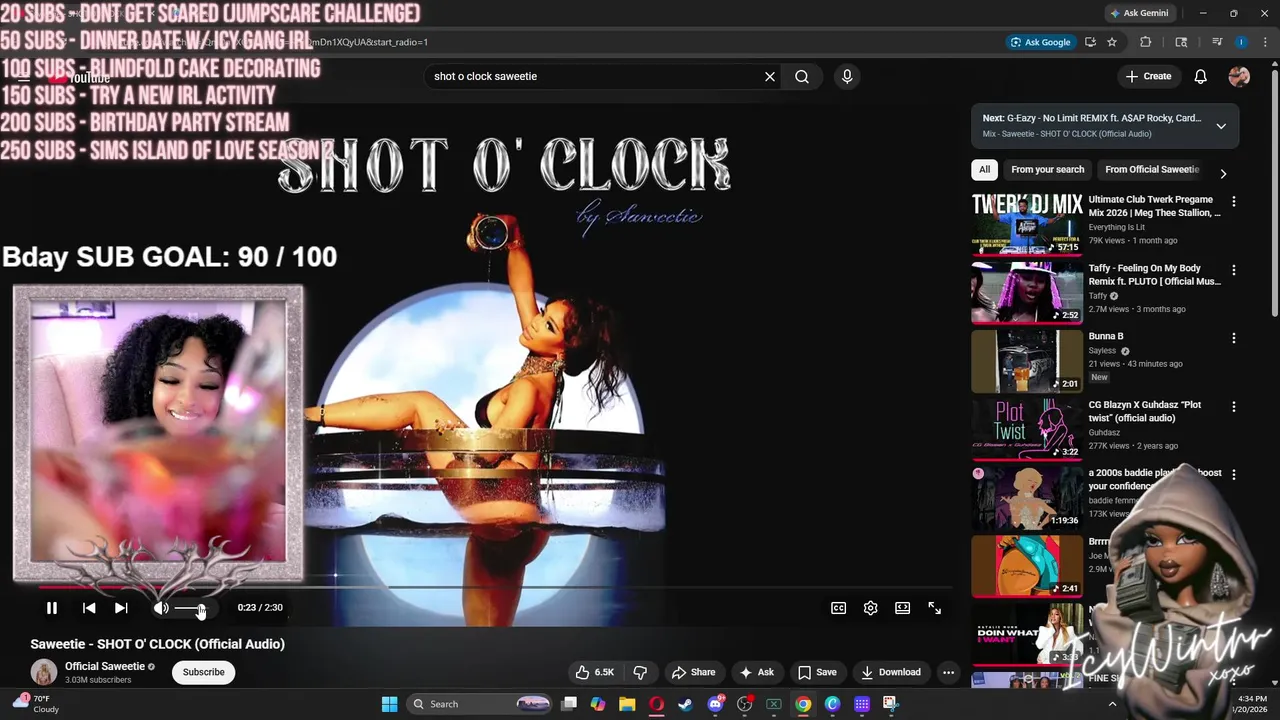Viewport: 1280px width, 720px height.
Task: Enter fullscreen mode for the video
Action: [935, 608]
